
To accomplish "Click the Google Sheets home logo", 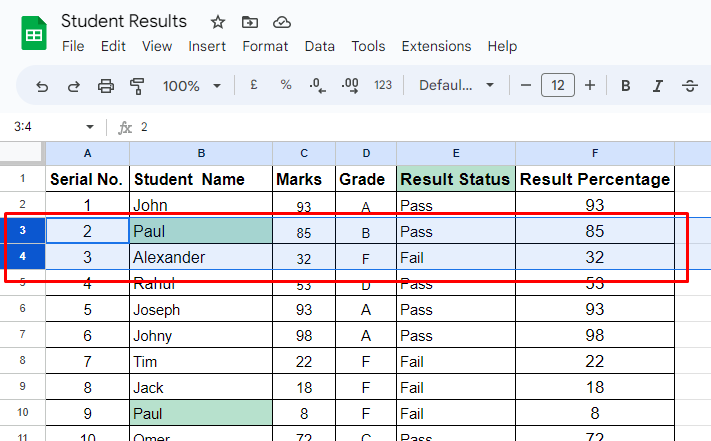I will (34, 33).
